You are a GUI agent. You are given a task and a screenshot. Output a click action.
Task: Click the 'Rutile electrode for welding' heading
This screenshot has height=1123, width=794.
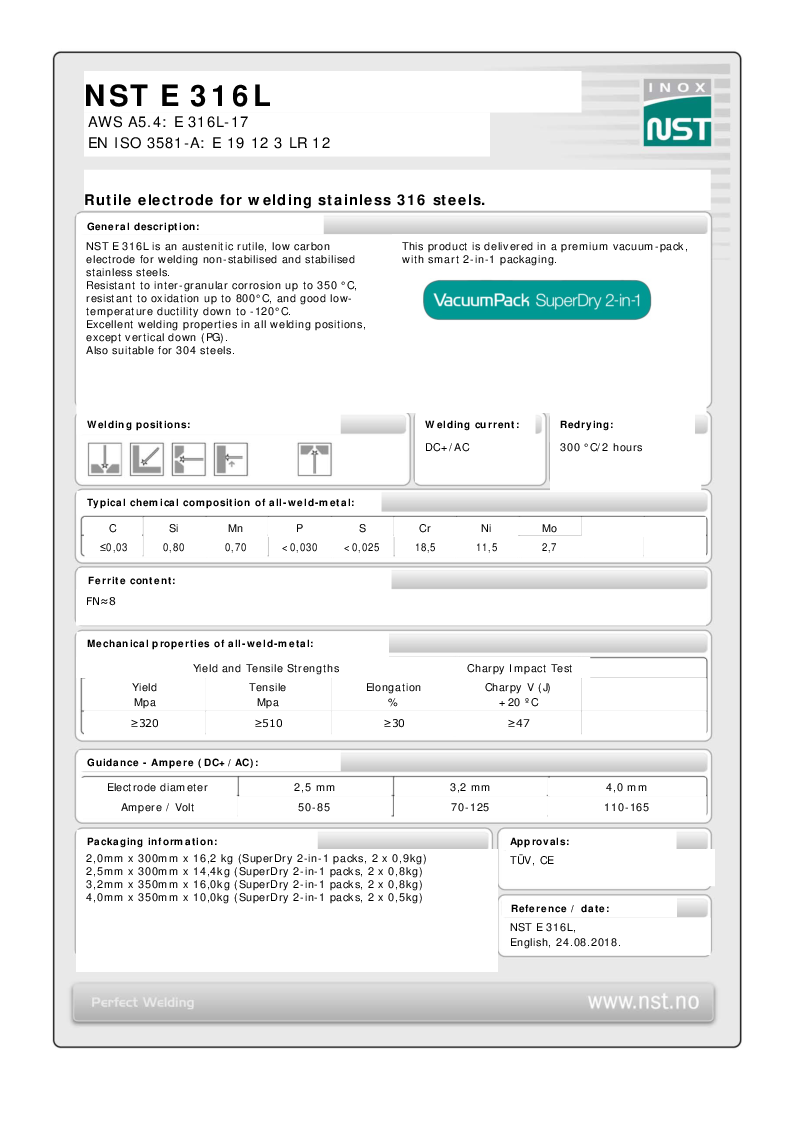(x=285, y=201)
